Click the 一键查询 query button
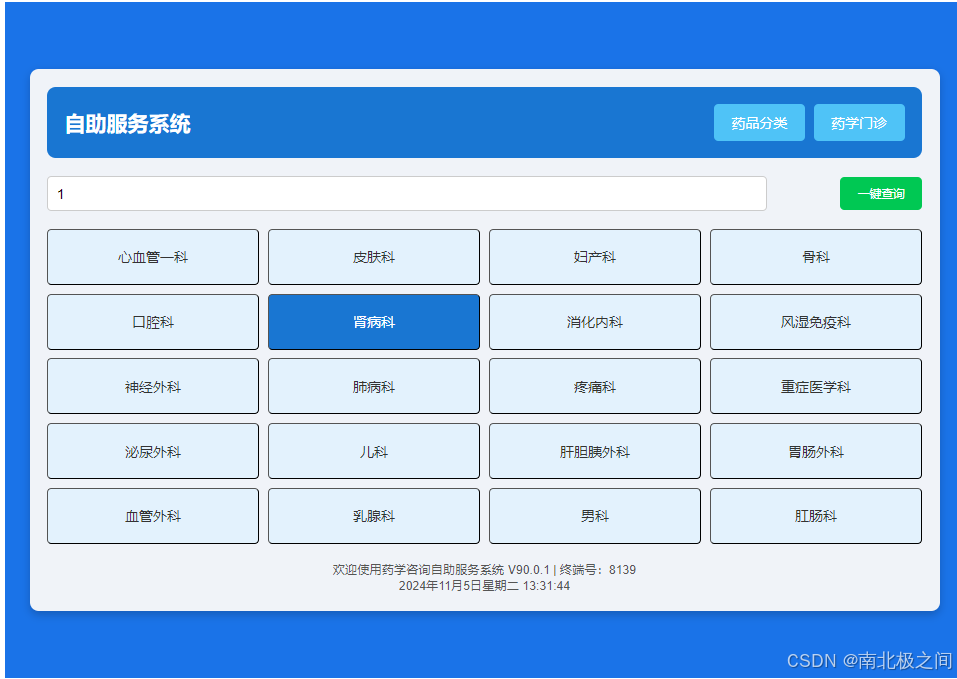This screenshot has width=957, height=679. pyautogui.click(x=880, y=193)
